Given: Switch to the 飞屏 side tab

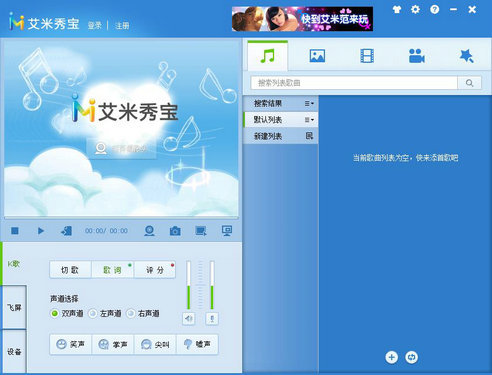Looking at the screenshot, I should pos(14,307).
